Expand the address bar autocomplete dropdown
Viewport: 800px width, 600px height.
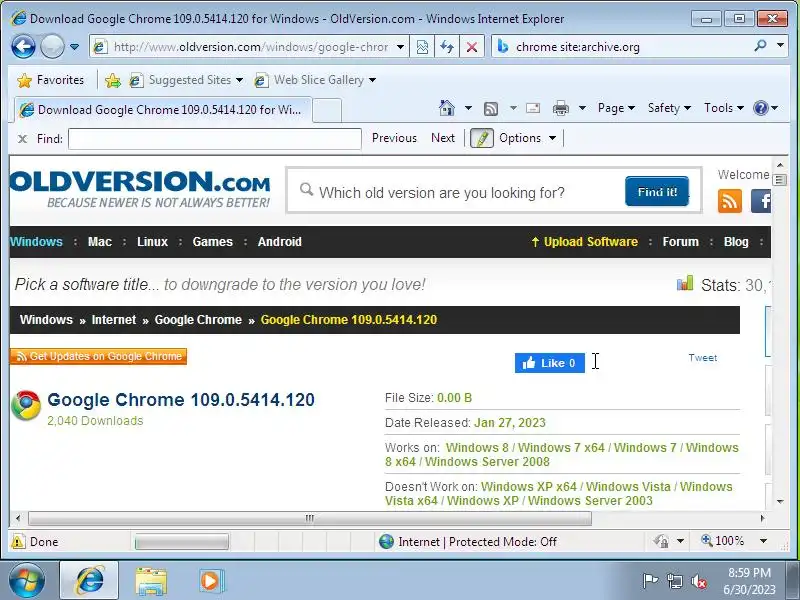click(x=401, y=47)
